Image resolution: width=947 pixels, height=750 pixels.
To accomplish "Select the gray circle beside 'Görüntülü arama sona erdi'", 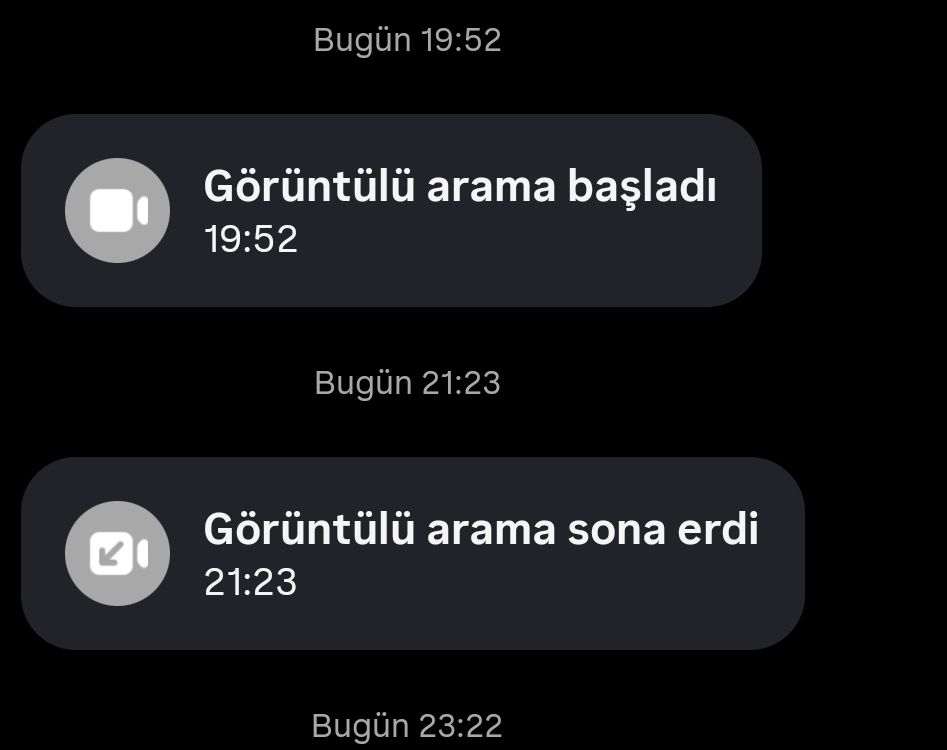I will tap(117, 553).
